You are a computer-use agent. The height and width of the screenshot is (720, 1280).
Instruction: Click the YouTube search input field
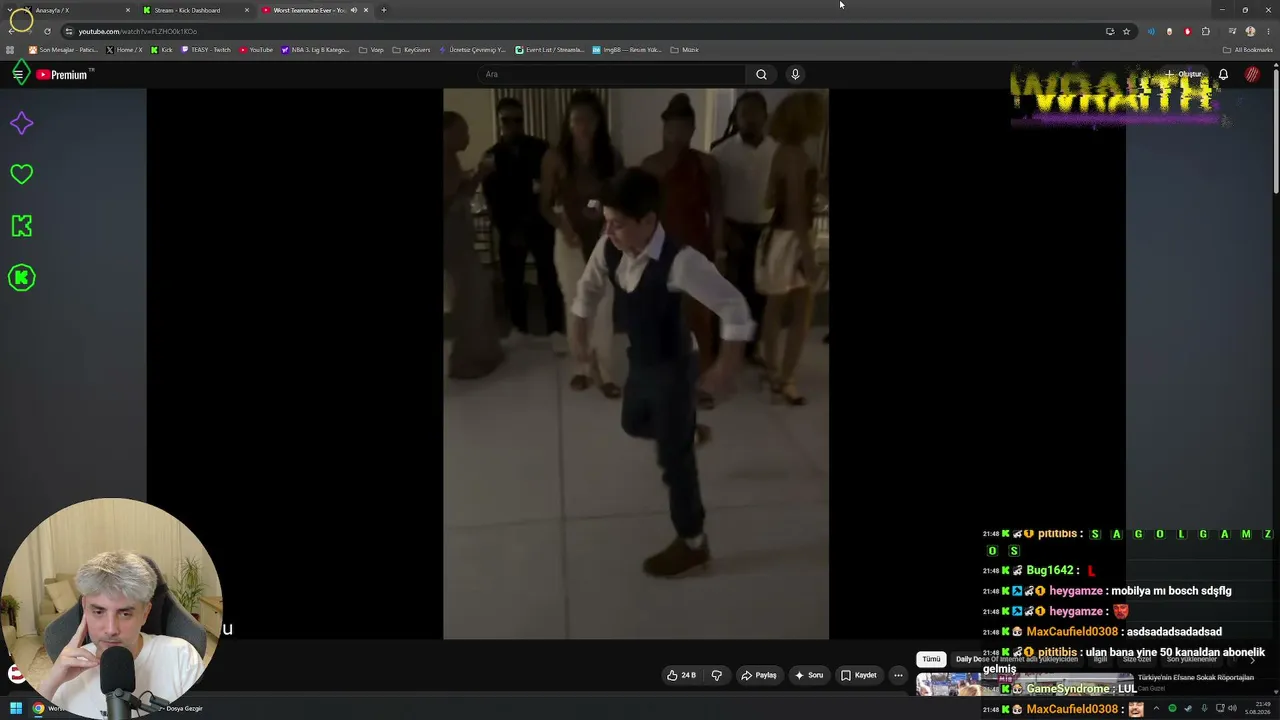pos(612,74)
